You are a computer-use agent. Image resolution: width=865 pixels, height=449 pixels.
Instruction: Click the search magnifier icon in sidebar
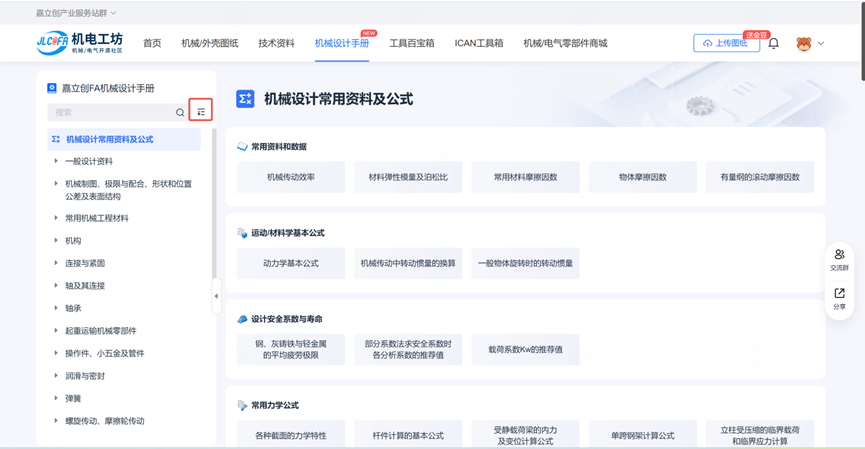pos(180,113)
